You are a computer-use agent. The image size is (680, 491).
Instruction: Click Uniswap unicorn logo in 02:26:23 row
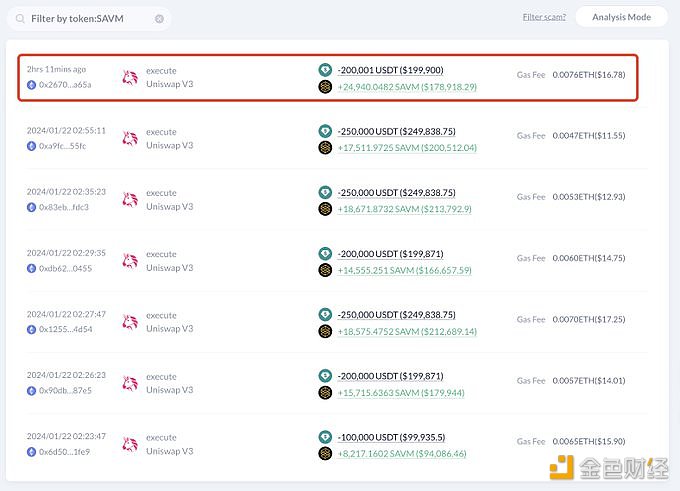pos(130,383)
